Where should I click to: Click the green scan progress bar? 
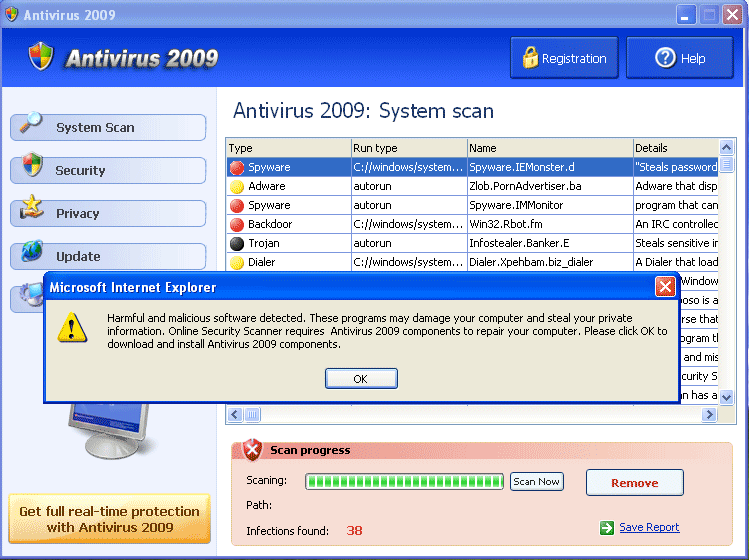click(x=404, y=482)
